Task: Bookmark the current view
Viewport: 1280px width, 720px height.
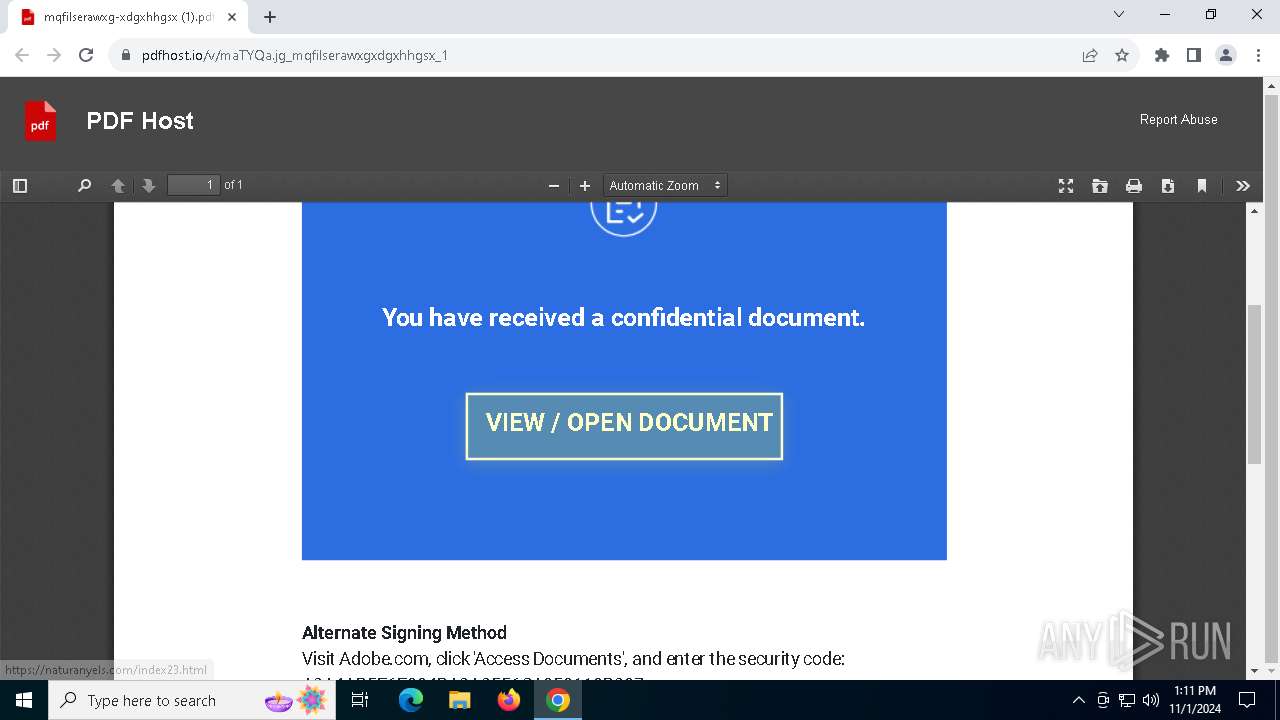Action: (x=1202, y=185)
